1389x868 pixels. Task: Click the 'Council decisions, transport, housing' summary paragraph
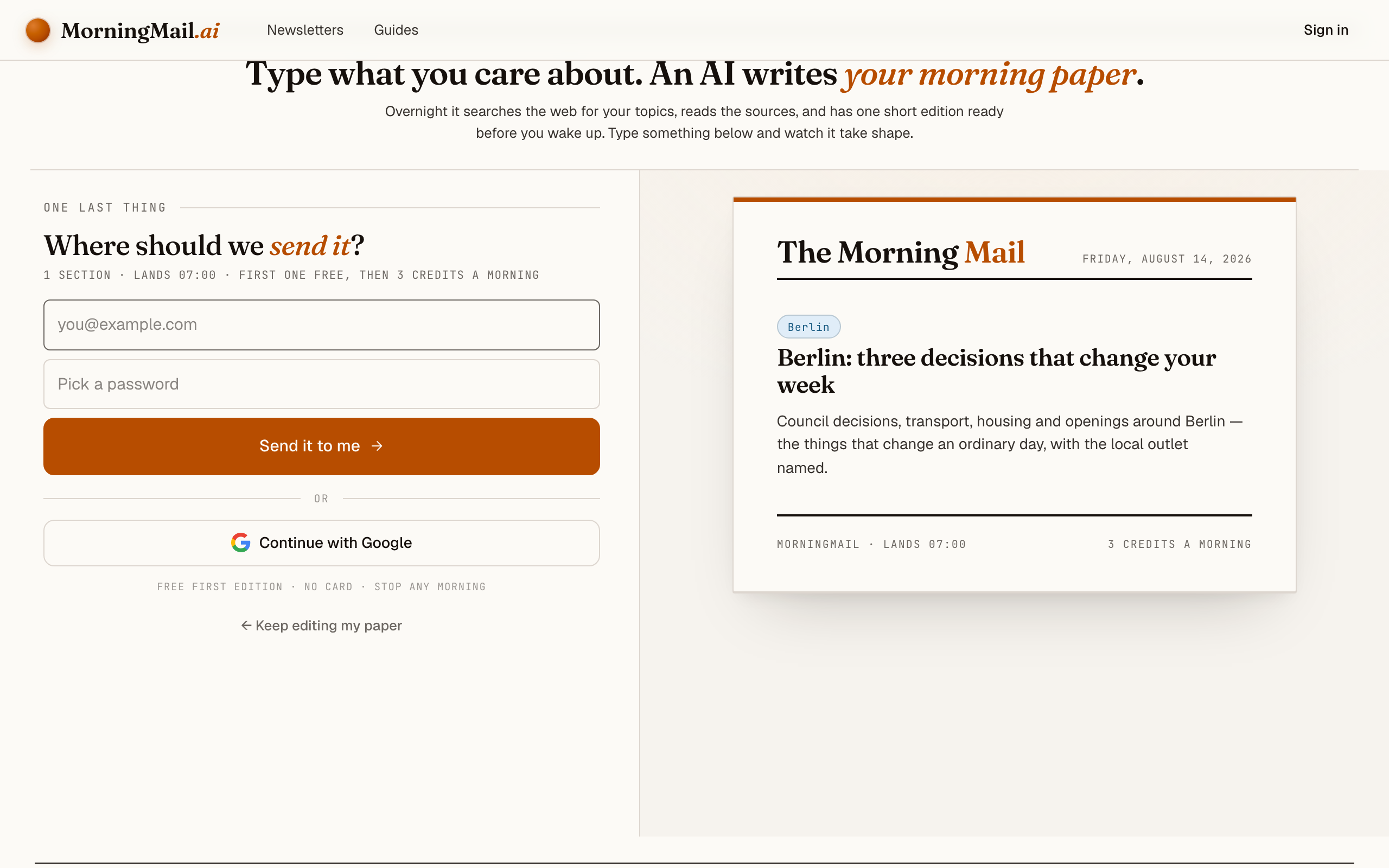coord(1010,444)
